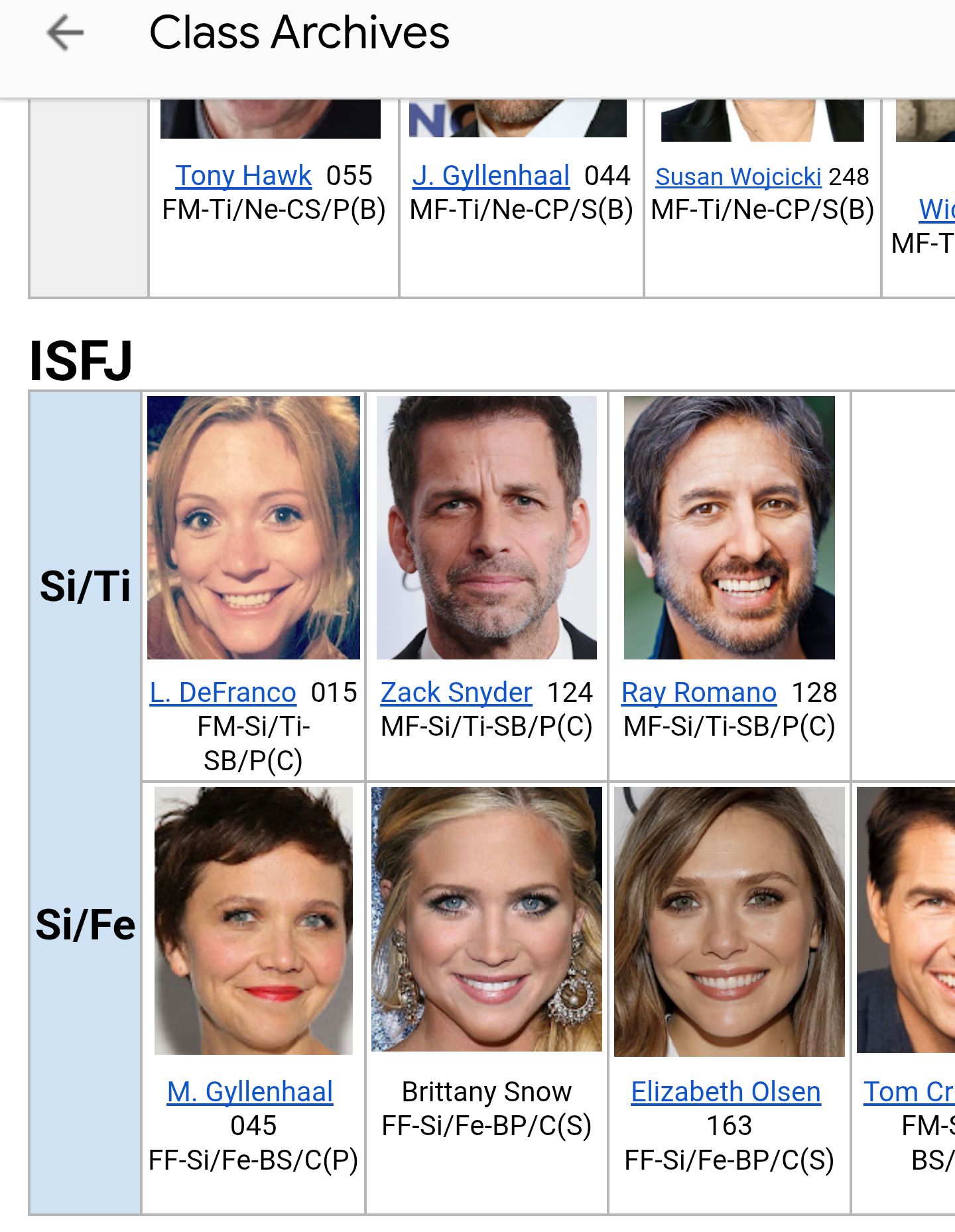Open the Ray Romano link
Image resolution: width=955 pixels, height=1232 pixels.
[x=699, y=692]
